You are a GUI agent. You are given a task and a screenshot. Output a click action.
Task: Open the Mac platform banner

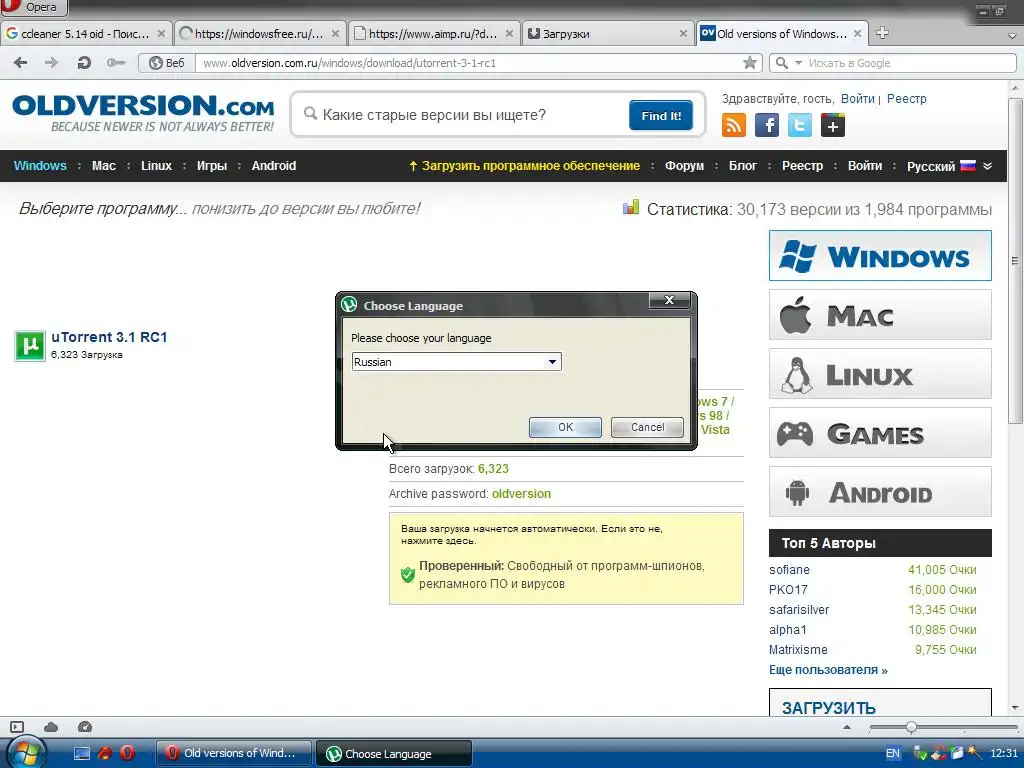coord(880,315)
